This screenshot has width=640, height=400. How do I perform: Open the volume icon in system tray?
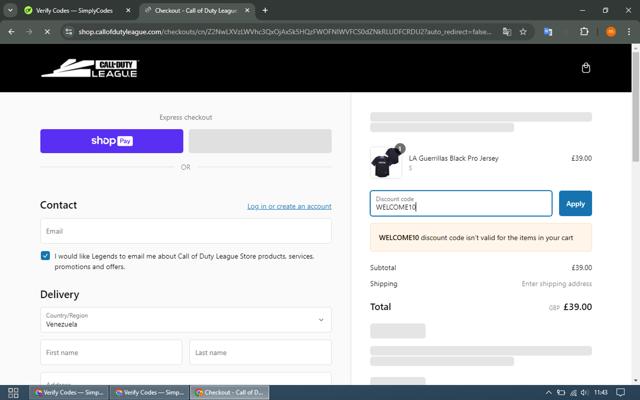click(x=584, y=393)
